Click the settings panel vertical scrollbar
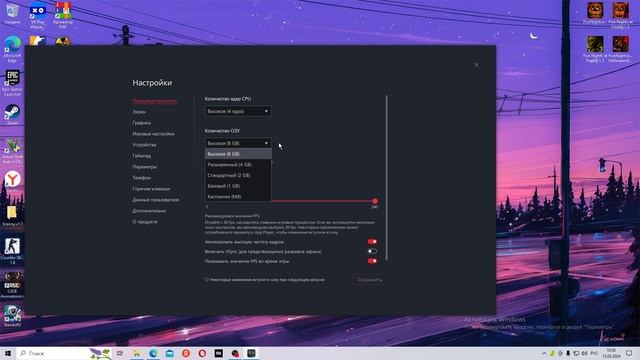The height and width of the screenshot is (360, 640). click(386, 178)
